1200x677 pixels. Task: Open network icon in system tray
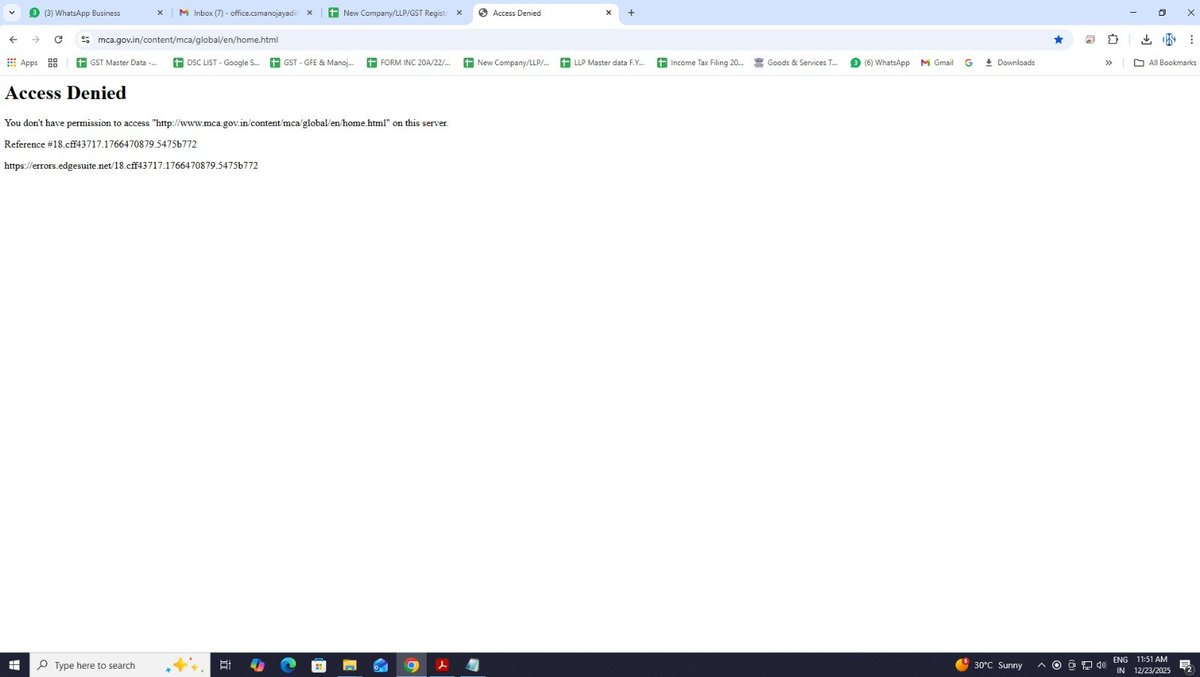pos(1086,665)
